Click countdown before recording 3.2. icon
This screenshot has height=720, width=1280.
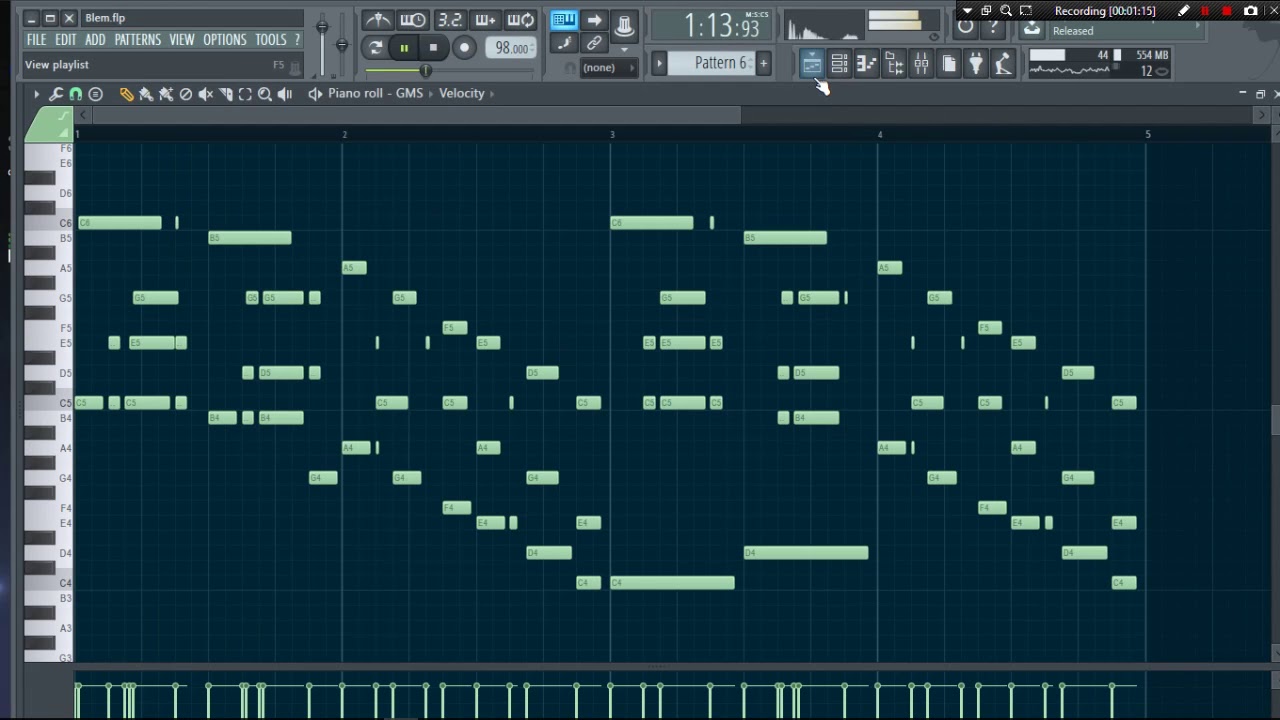pos(450,20)
